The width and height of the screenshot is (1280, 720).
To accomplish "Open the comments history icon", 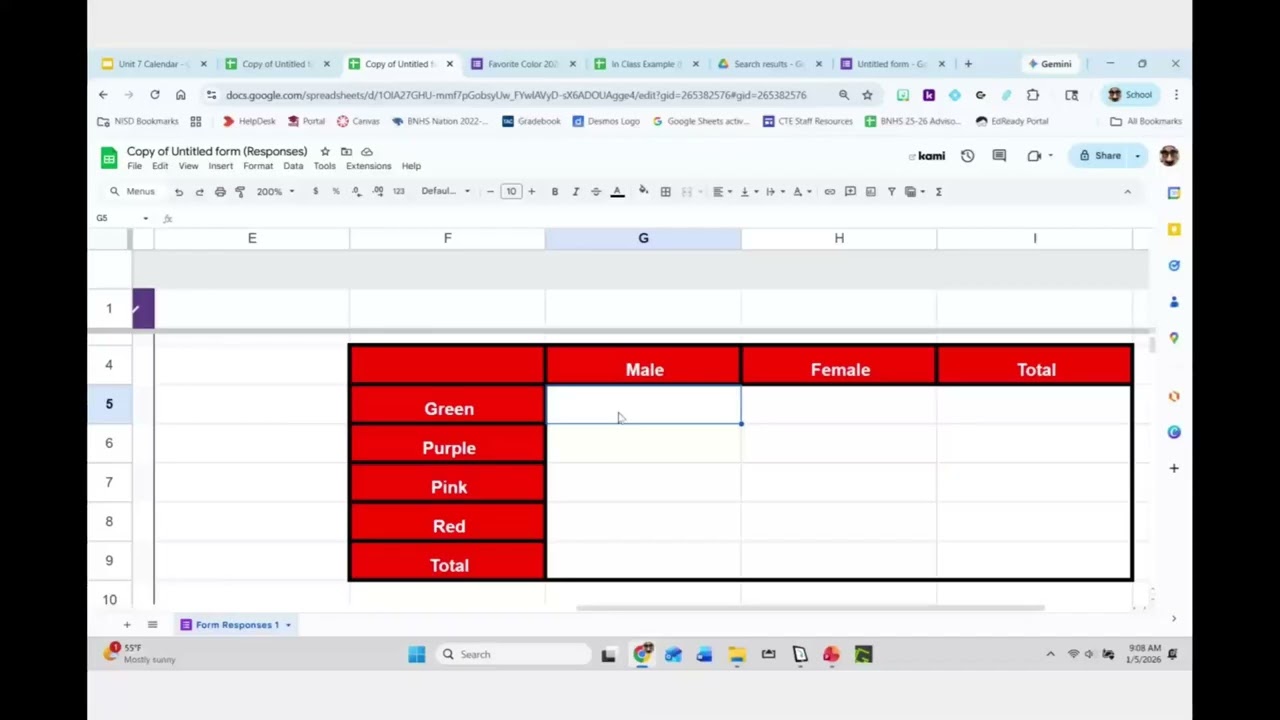I will (999, 156).
